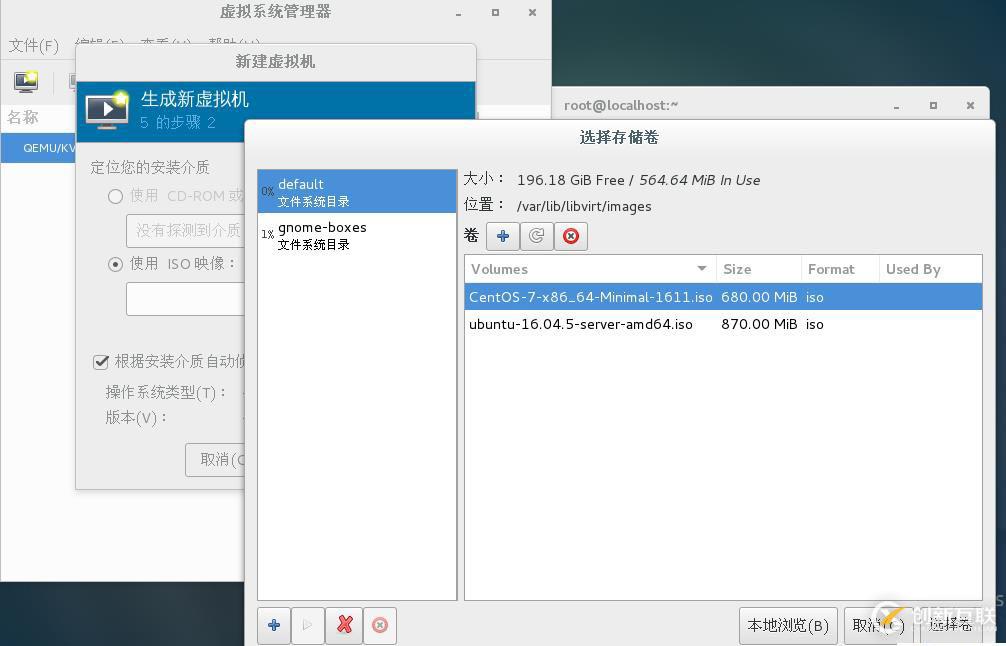
Task: Close the root@localhost terminal window
Action: click(x=970, y=105)
